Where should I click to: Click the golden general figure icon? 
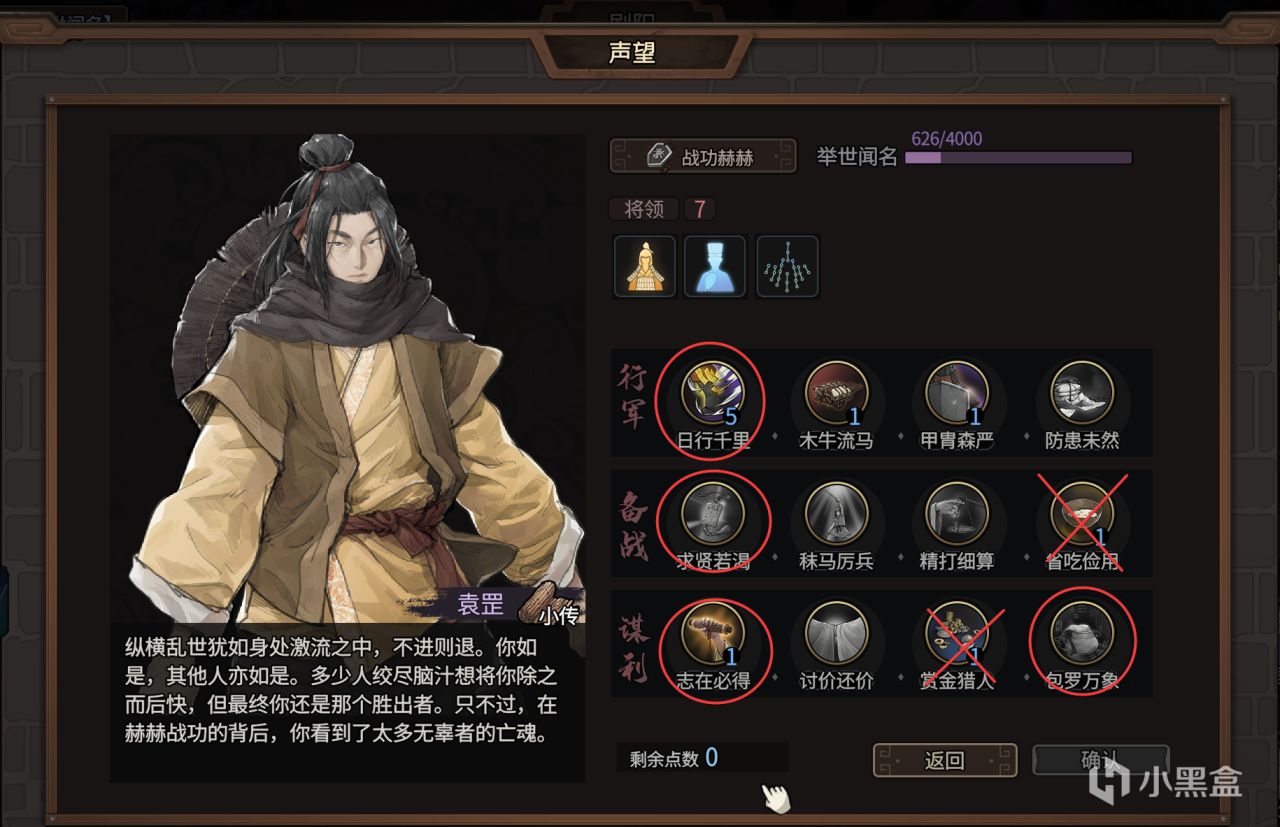645,266
